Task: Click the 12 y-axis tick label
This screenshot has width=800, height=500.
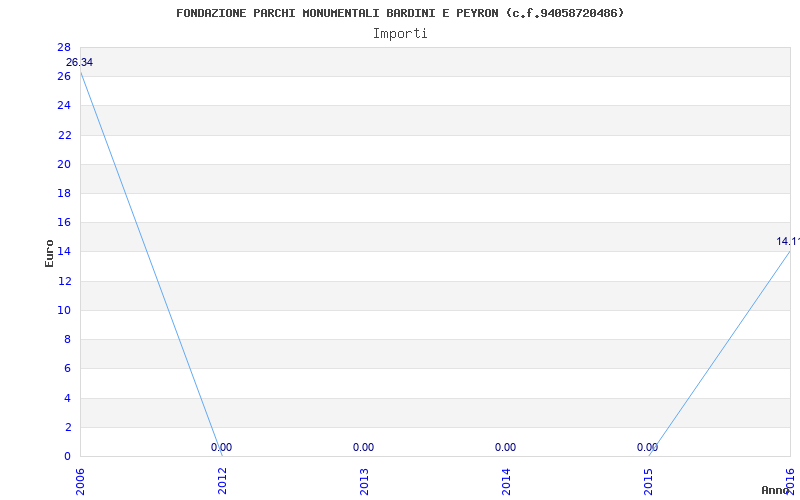Action: (x=64, y=281)
